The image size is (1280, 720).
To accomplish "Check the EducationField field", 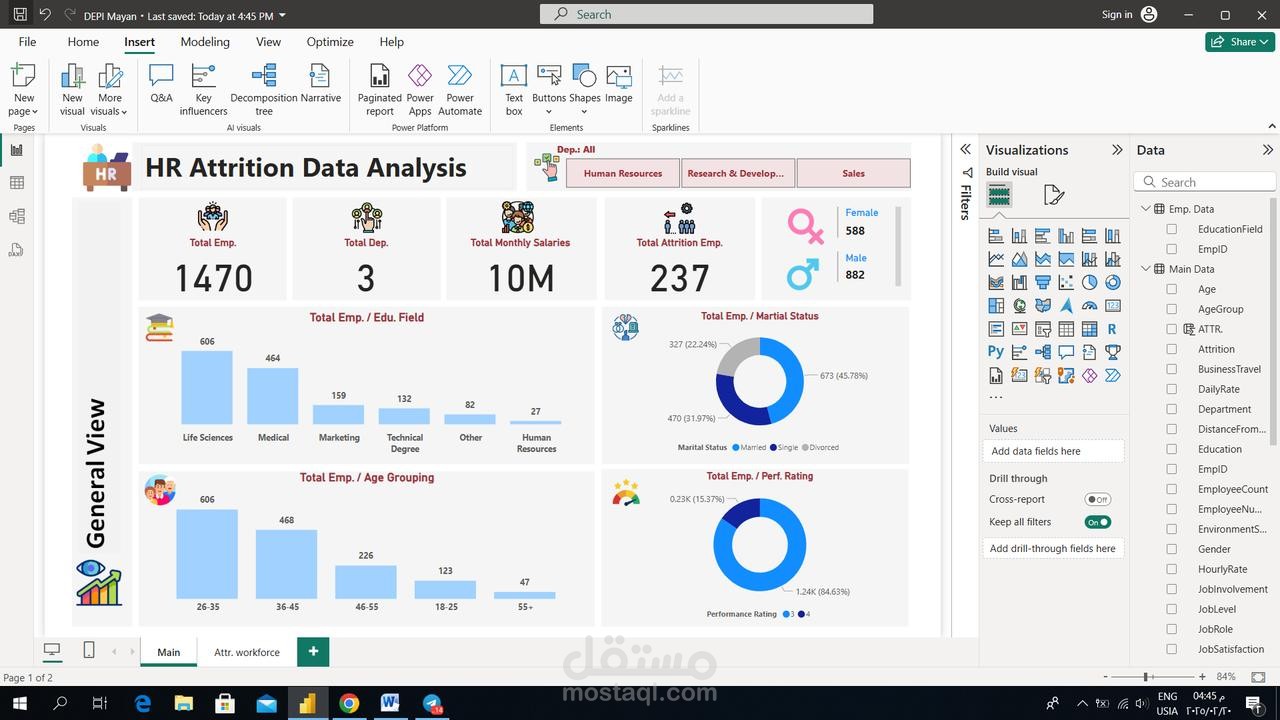I will coord(1172,229).
